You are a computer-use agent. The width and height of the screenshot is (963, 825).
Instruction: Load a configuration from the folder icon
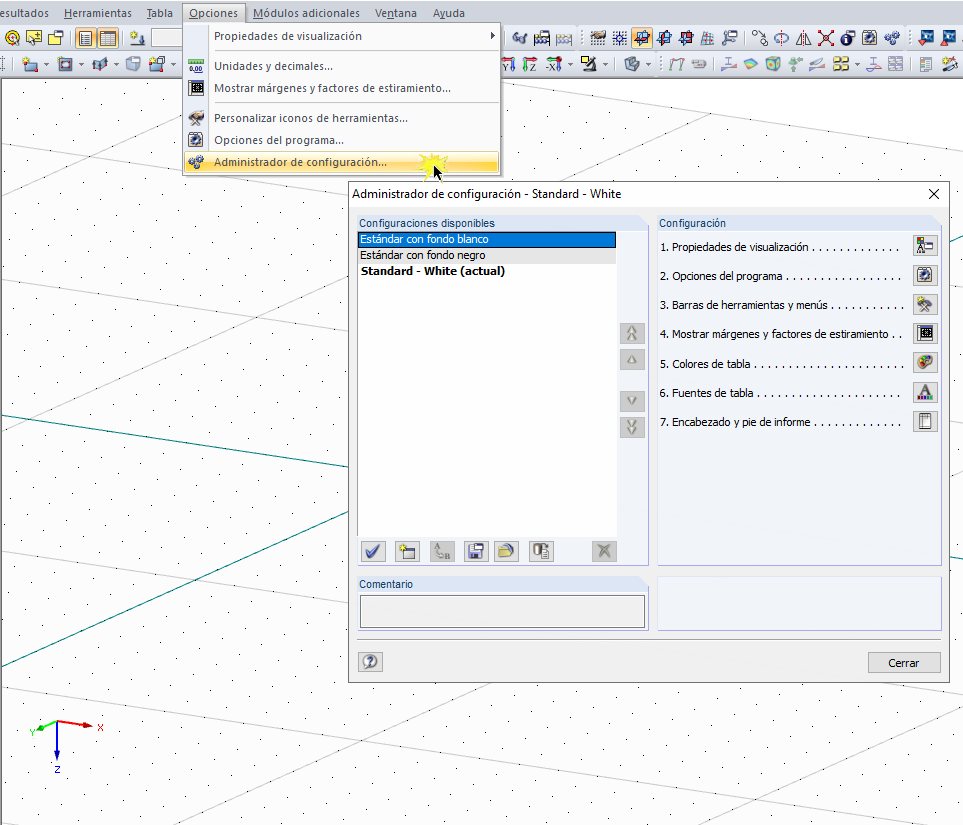tap(506, 551)
